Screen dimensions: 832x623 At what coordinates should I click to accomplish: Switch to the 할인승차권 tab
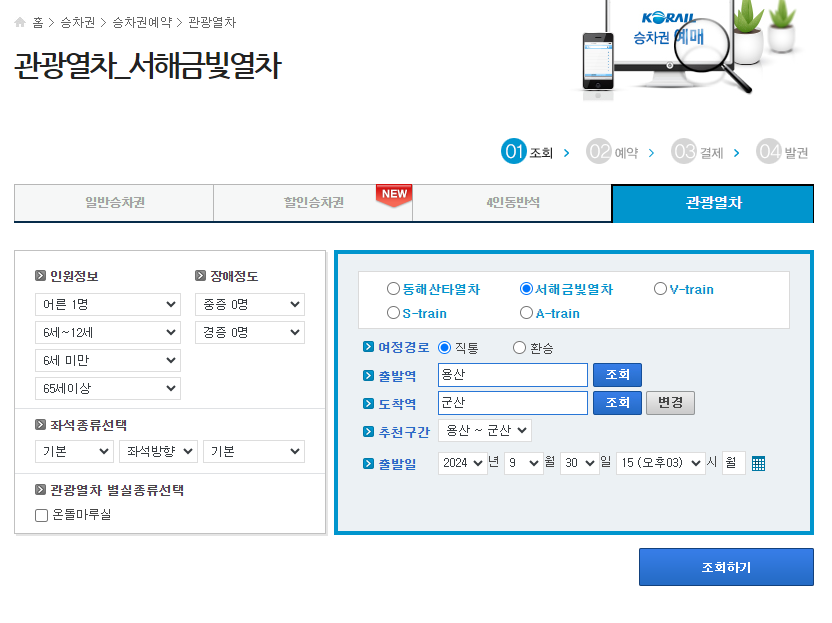click(x=313, y=203)
